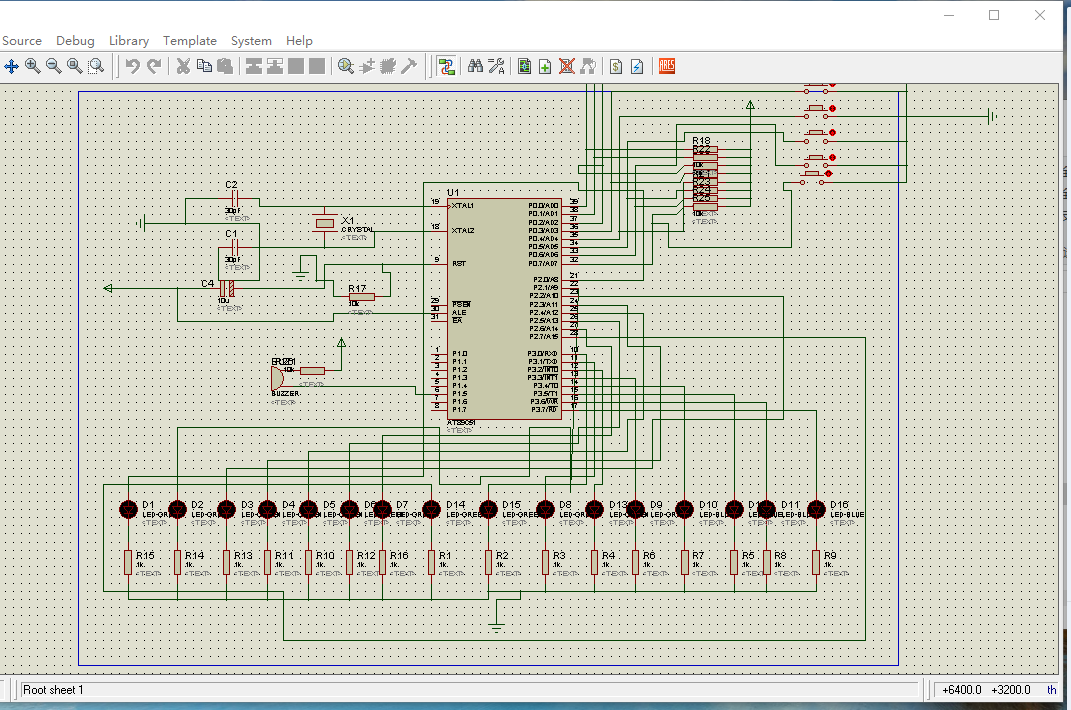
Task: Click the make device icon
Action: pos(367,66)
